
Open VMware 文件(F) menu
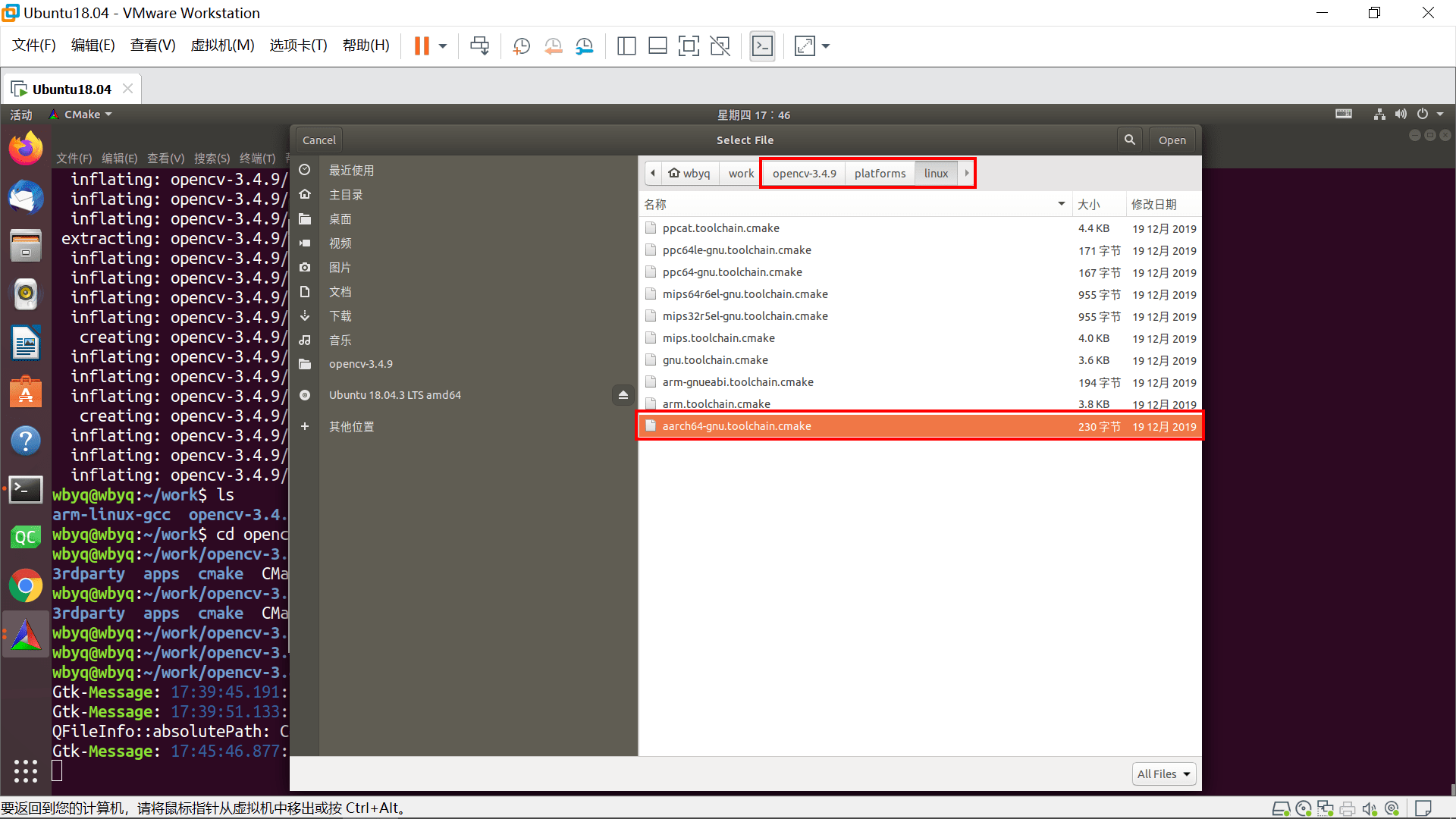click(x=34, y=45)
